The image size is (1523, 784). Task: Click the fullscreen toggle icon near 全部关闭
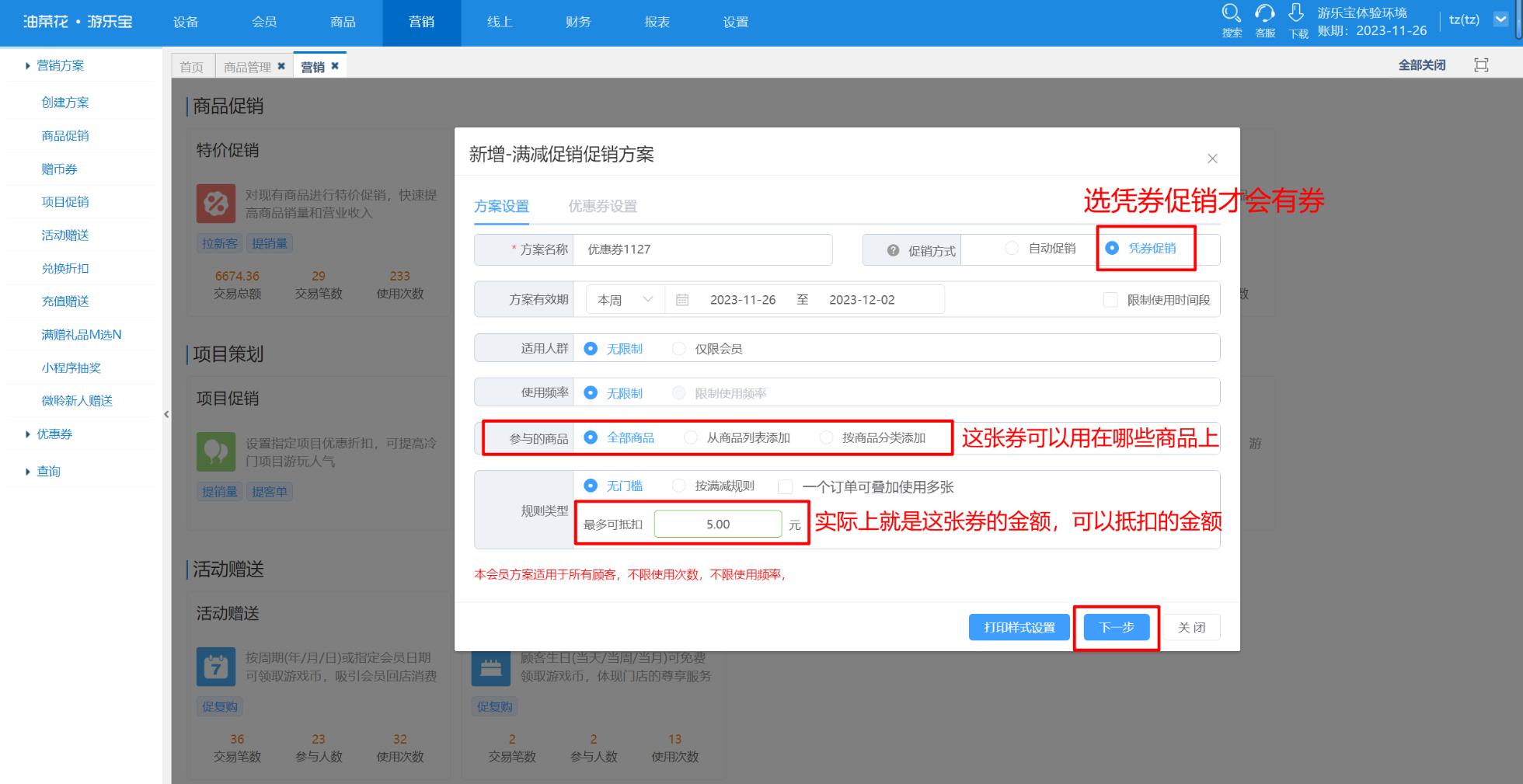[1481, 65]
